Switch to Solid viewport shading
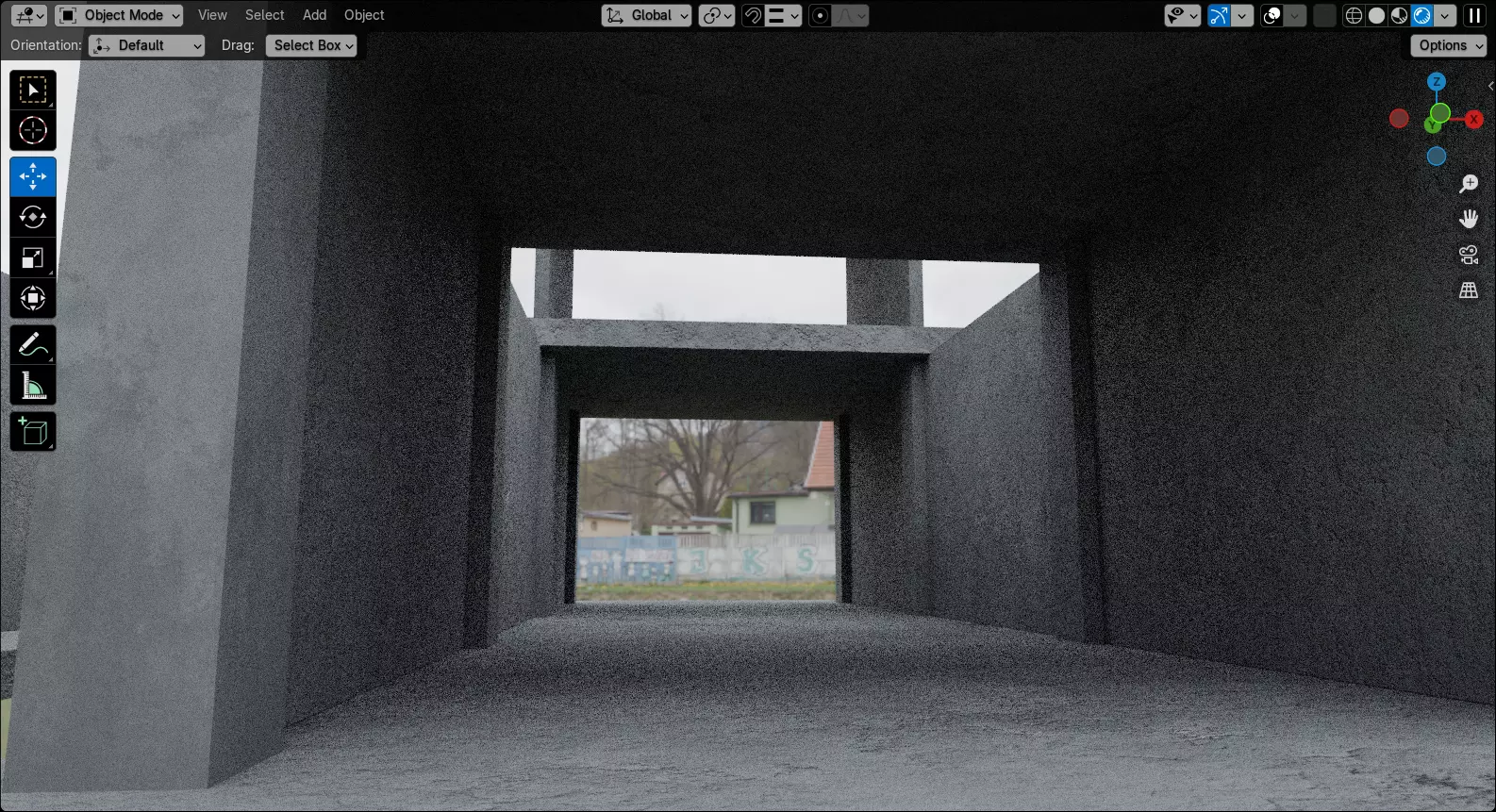1496x812 pixels. pos(1377,15)
